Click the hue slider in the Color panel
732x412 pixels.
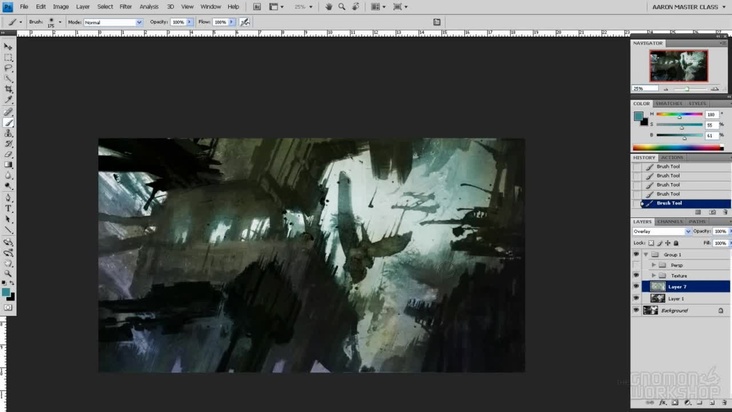[679, 115]
